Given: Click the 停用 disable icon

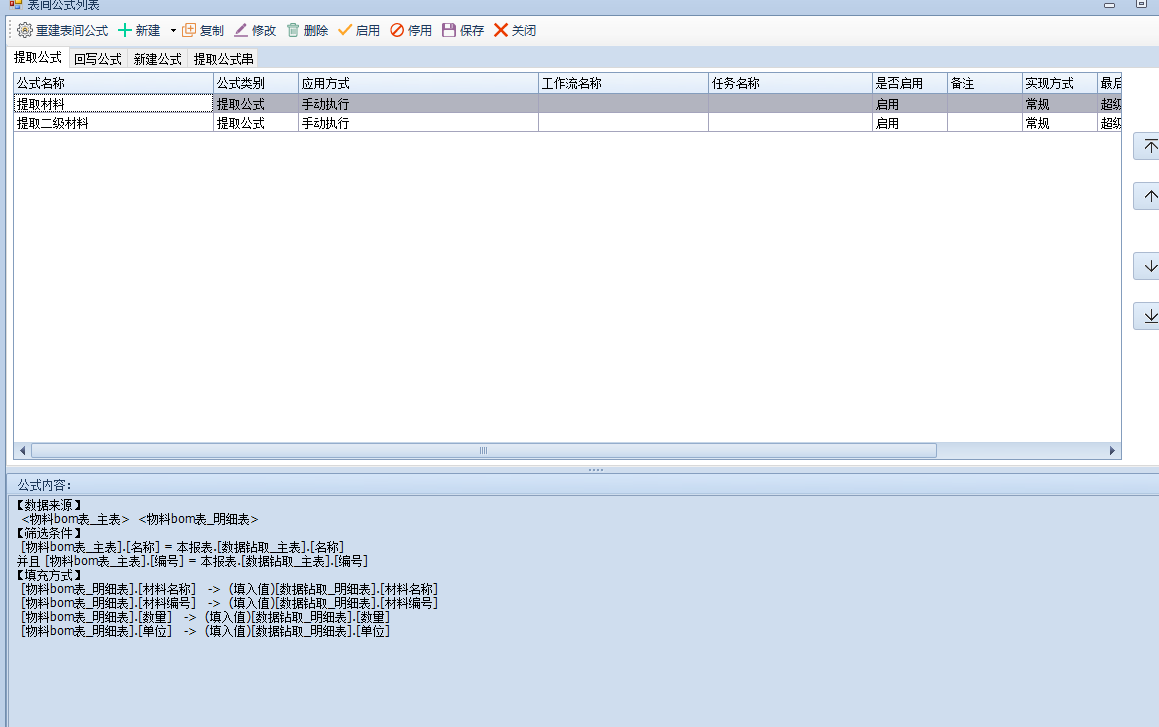Looking at the screenshot, I should tap(397, 31).
